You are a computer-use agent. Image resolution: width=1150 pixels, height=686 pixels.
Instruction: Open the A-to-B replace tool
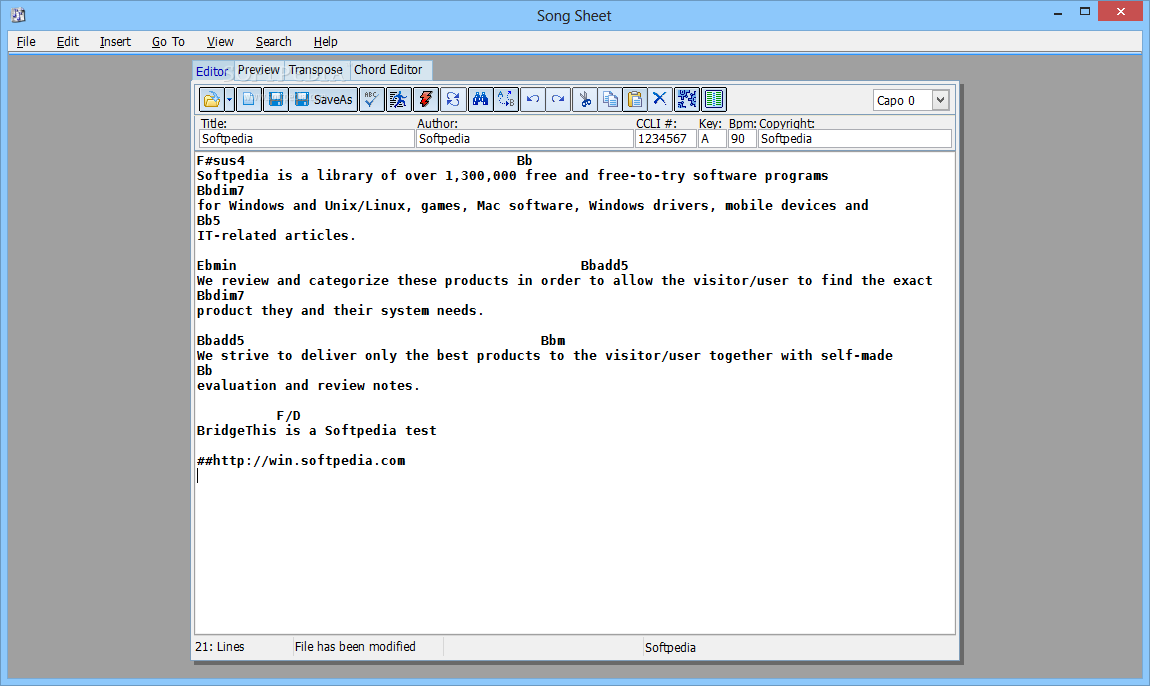[506, 99]
